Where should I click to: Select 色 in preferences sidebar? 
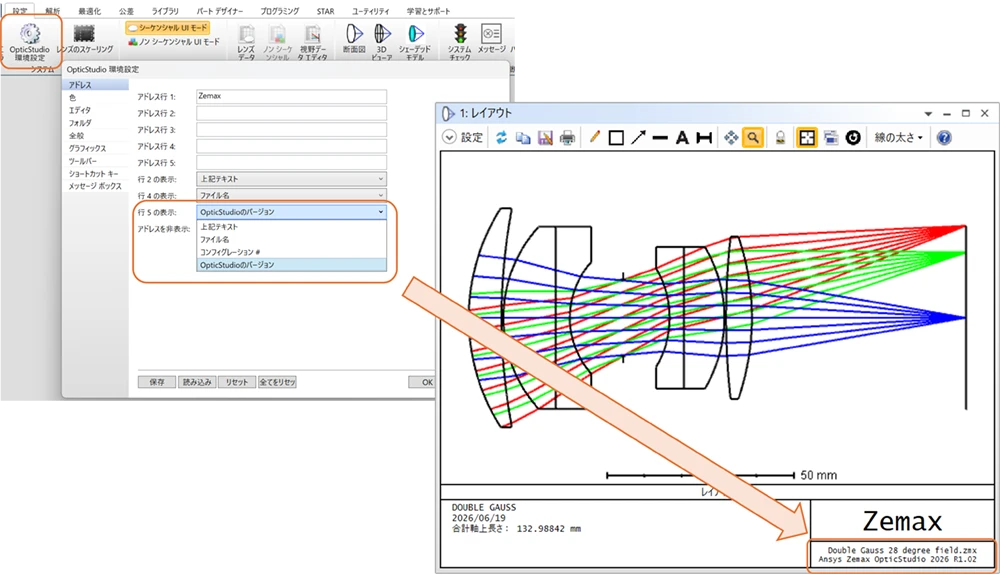(96, 98)
